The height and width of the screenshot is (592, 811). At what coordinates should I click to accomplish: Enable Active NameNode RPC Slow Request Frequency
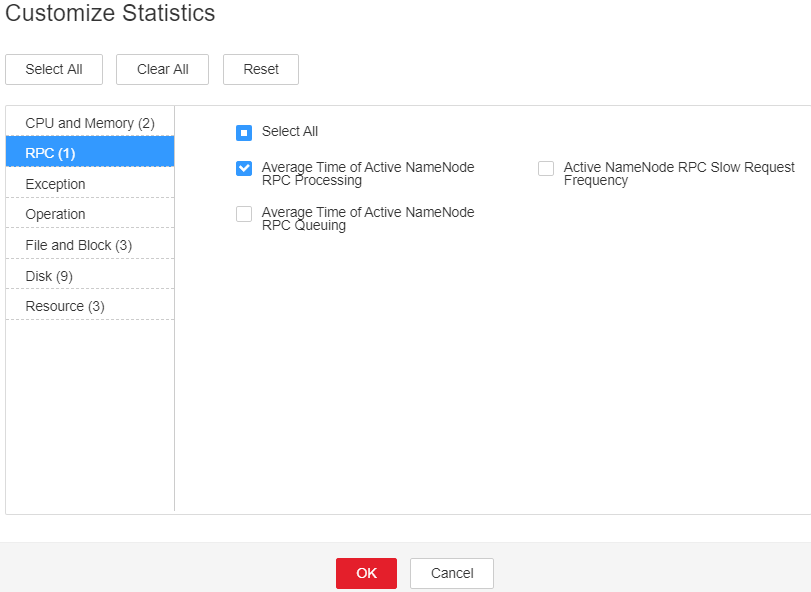(x=546, y=169)
